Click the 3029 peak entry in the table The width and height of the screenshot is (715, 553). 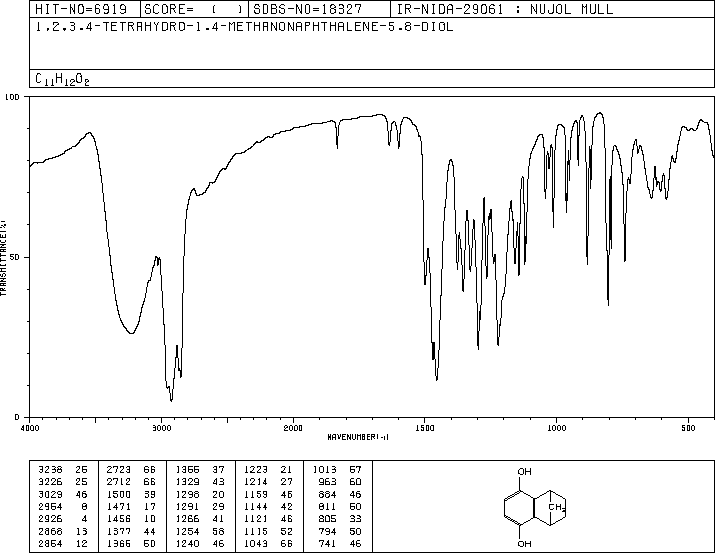[x=63, y=494]
